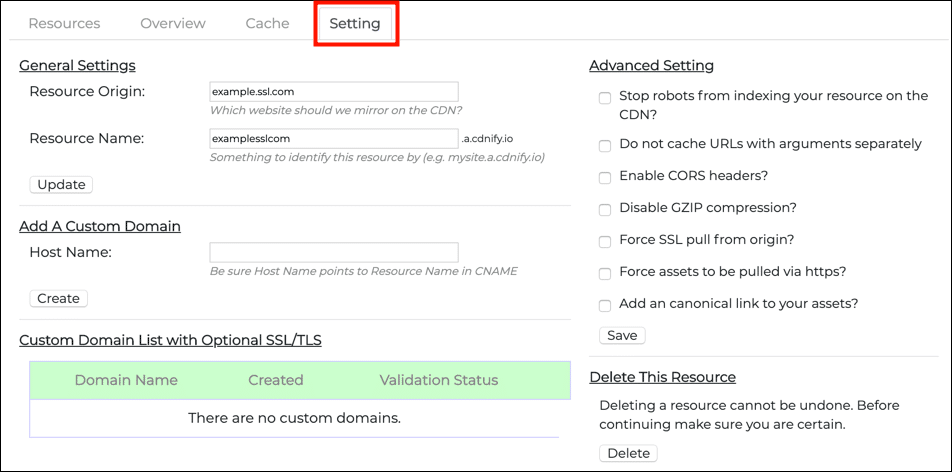Enable stop robots from indexing checkbox
The height and width of the screenshot is (472, 952).
[x=605, y=98]
